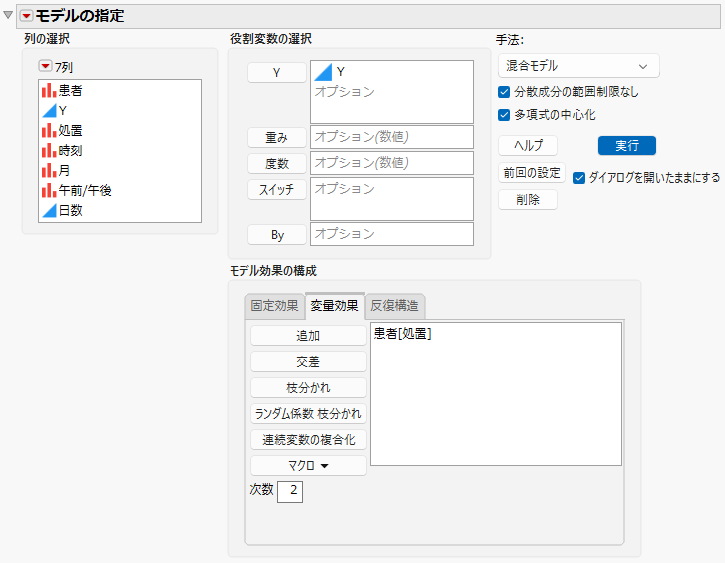The image size is (725, 563).
Task: Click the nominal icon of the 処置 column
Action: click(49, 131)
